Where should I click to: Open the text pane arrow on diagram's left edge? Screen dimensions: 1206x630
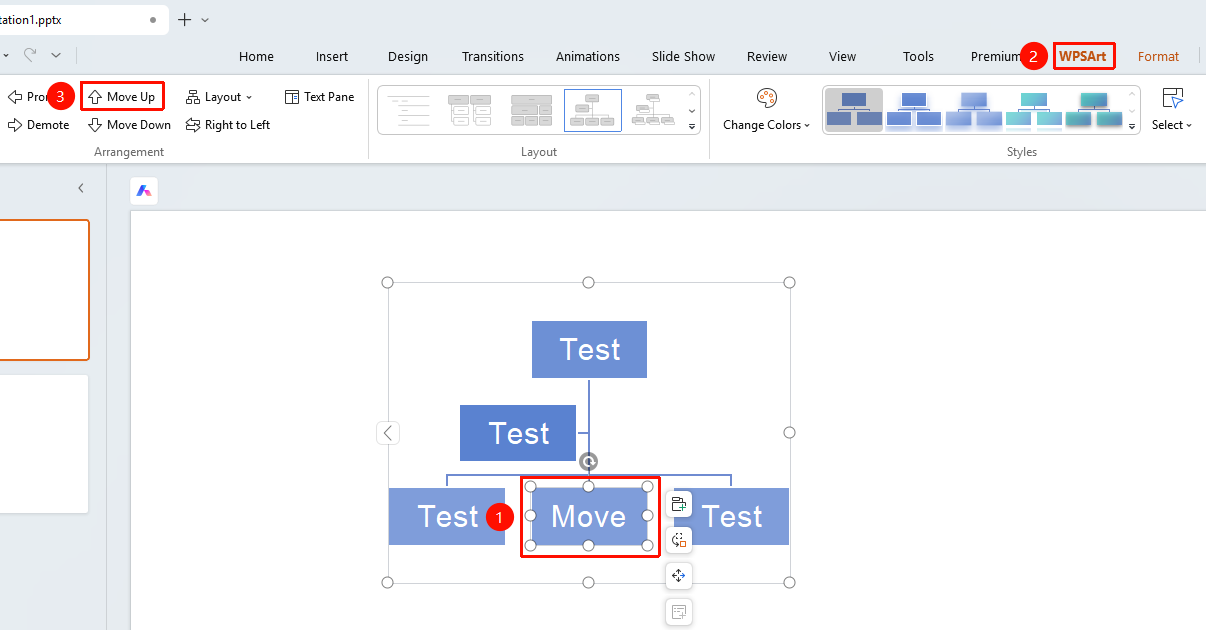tap(388, 433)
